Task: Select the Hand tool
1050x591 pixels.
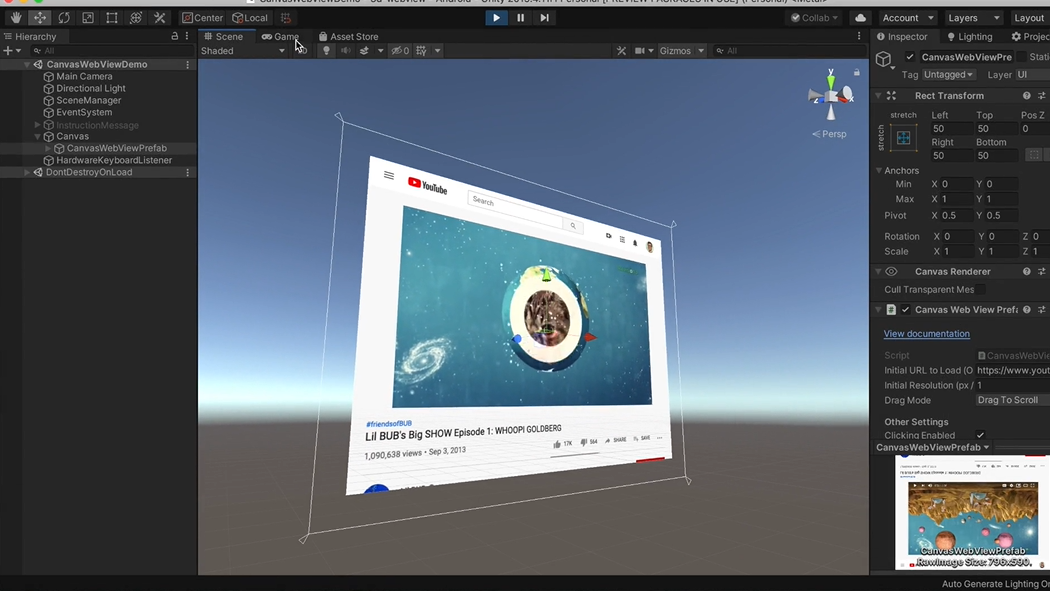Action: [15, 18]
